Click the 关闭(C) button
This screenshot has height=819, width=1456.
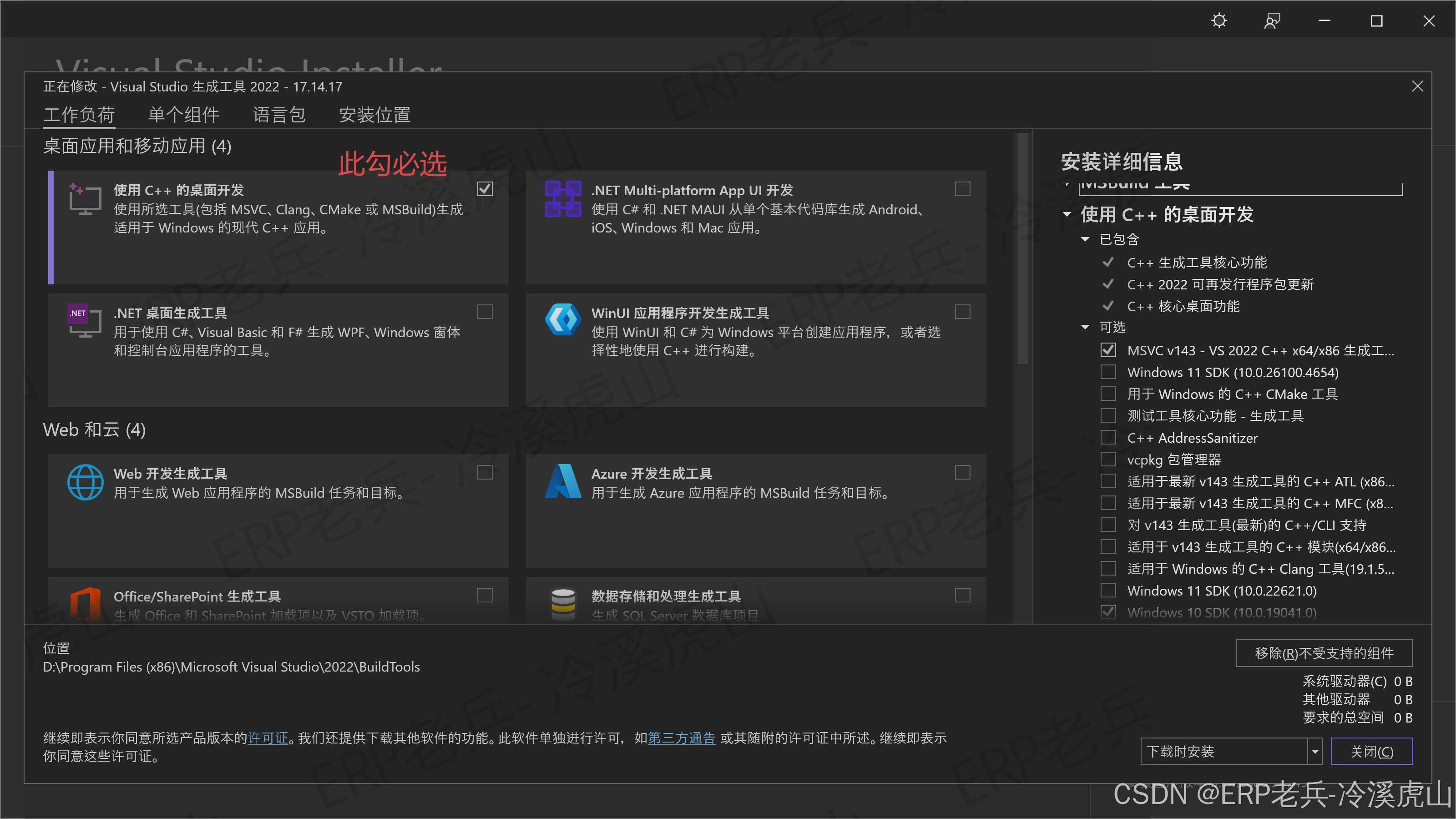pos(1372,751)
